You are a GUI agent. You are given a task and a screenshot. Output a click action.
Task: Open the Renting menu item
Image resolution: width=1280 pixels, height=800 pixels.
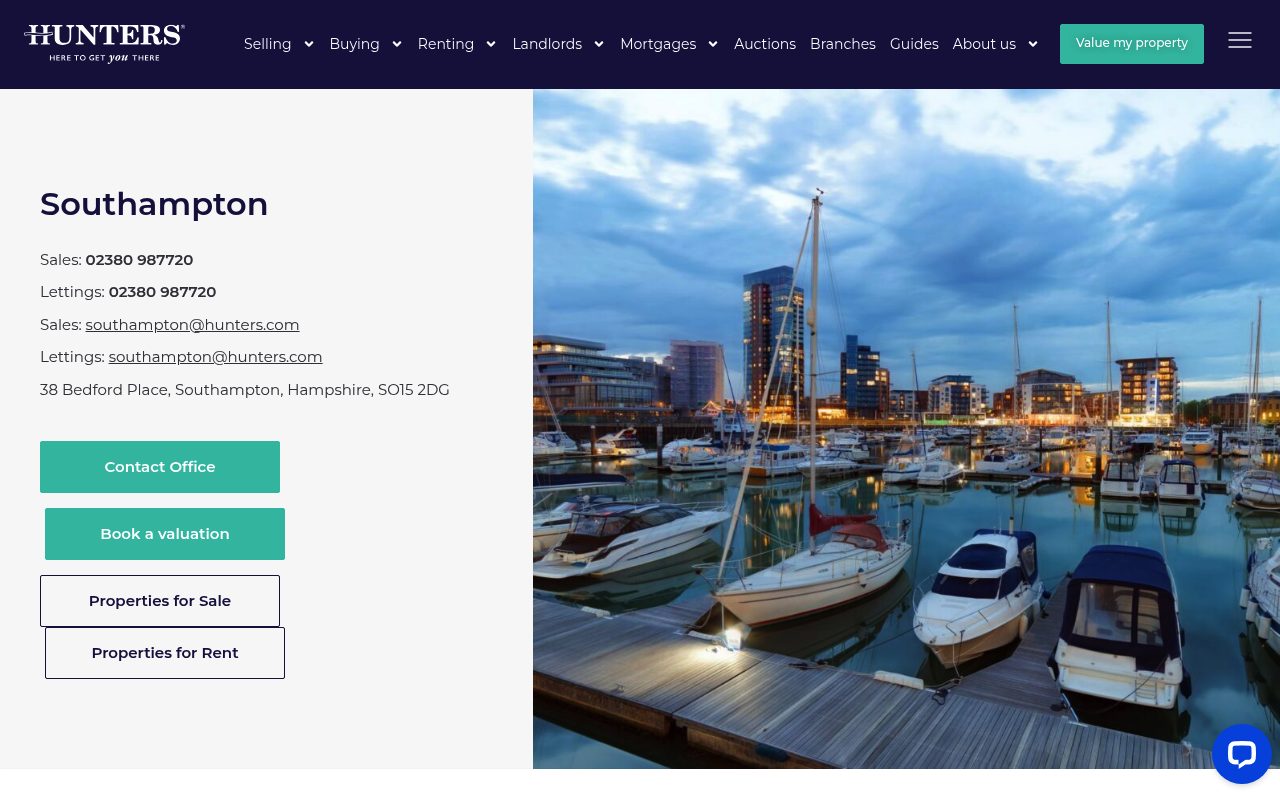446,44
